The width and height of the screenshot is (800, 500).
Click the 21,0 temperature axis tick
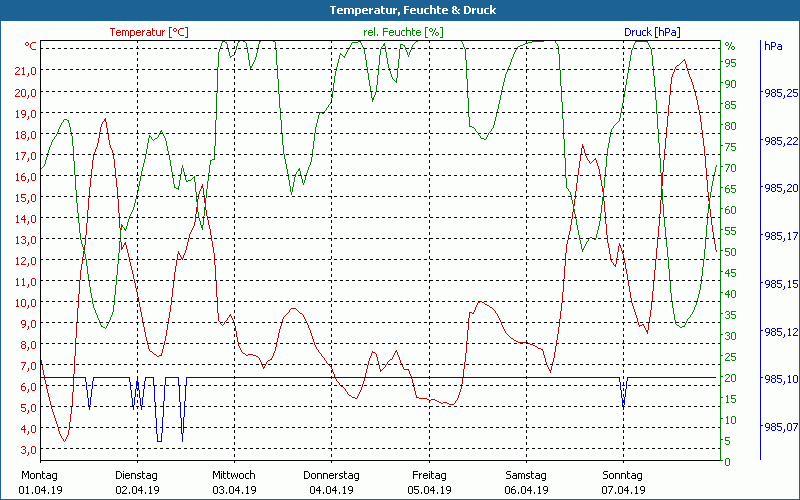[26, 71]
